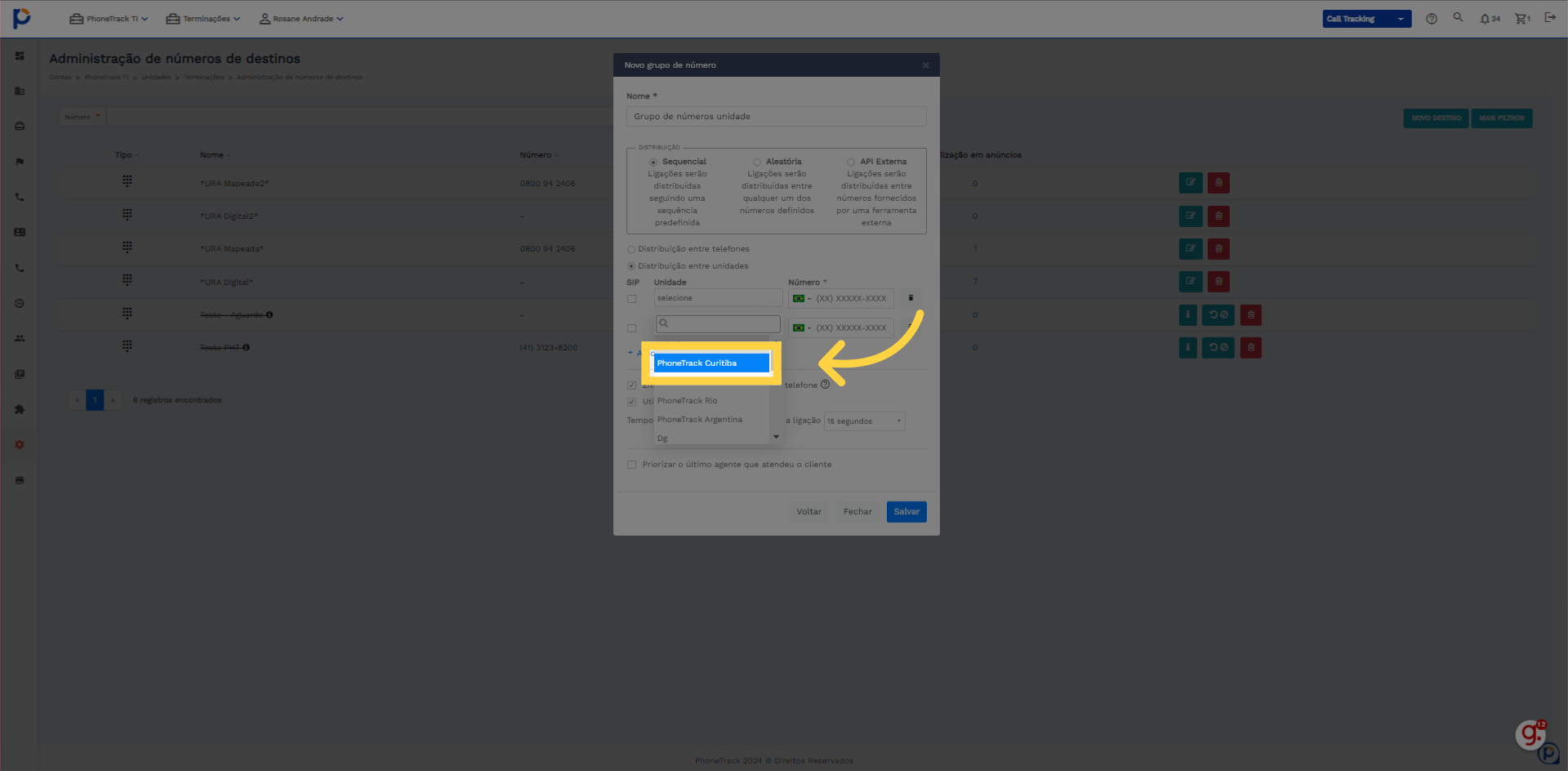Expand the Rosane Andrade user menu
This screenshot has height=771, width=1568.
click(301, 19)
